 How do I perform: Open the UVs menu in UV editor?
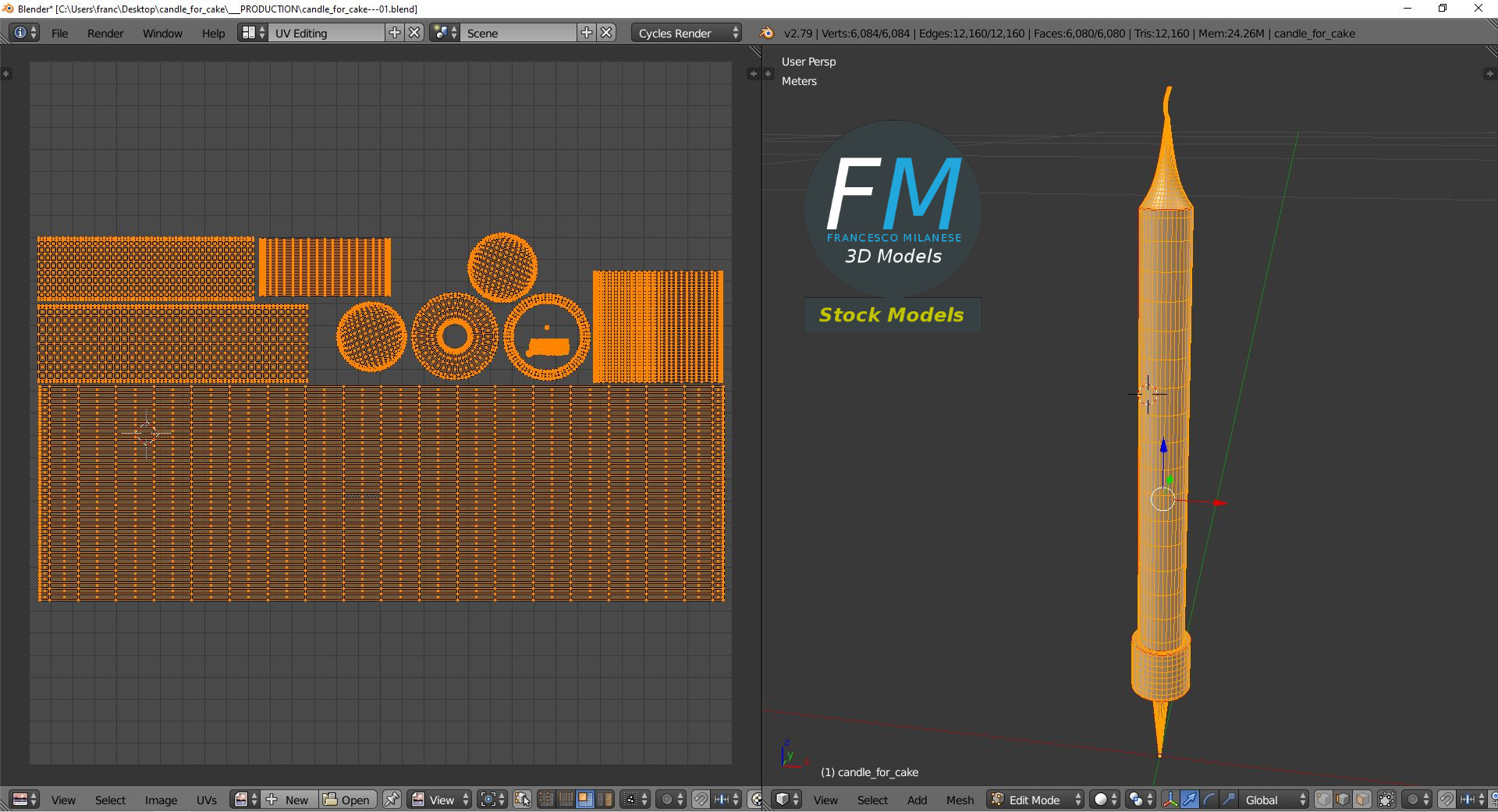click(x=207, y=800)
